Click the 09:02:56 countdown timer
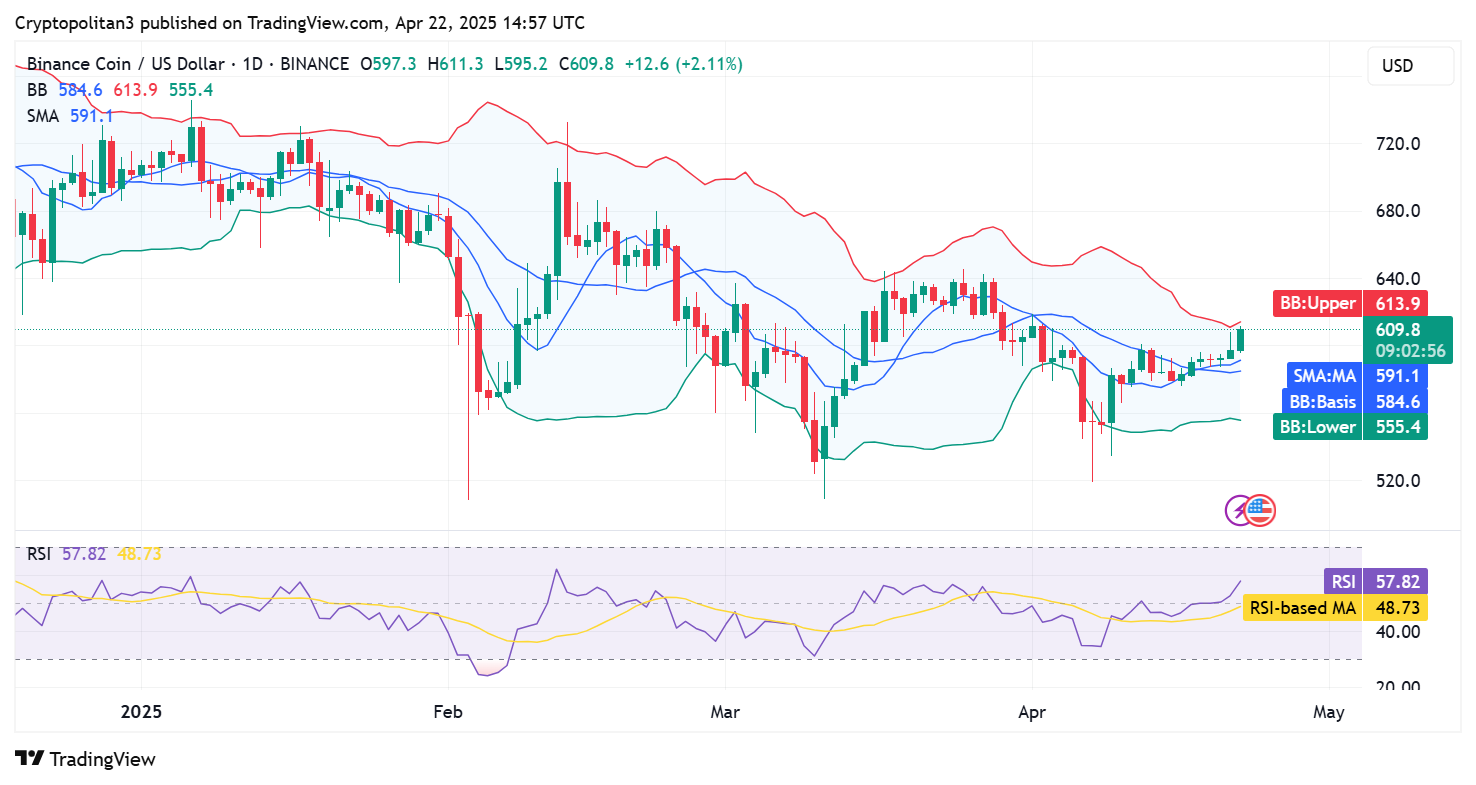Viewport: 1476px width, 785px height. [x=1410, y=351]
